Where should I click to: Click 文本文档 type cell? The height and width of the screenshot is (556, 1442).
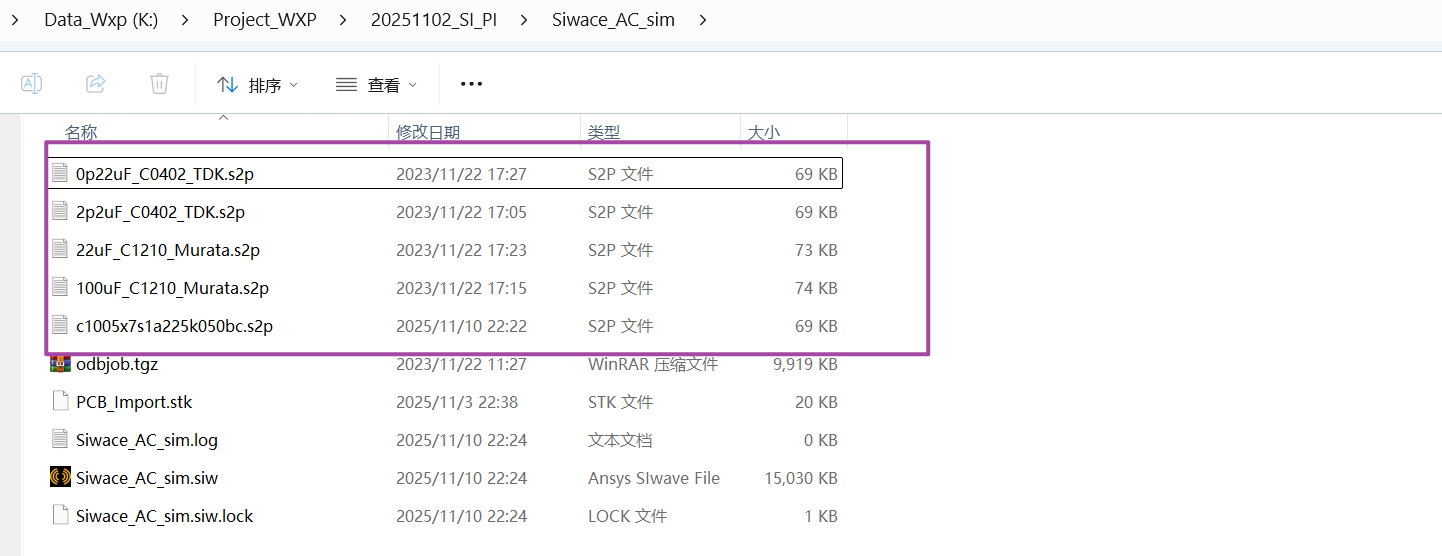[620, 440]
